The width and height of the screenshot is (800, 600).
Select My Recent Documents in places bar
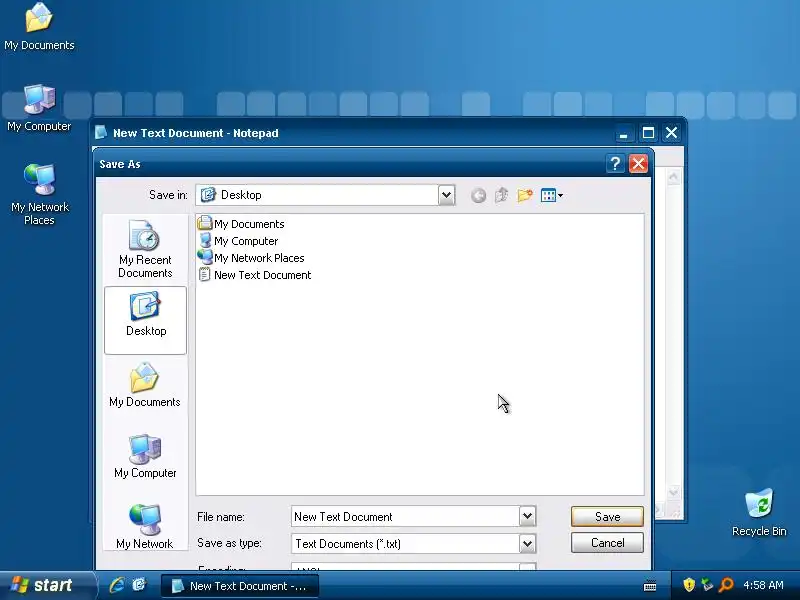coord(145,249)
